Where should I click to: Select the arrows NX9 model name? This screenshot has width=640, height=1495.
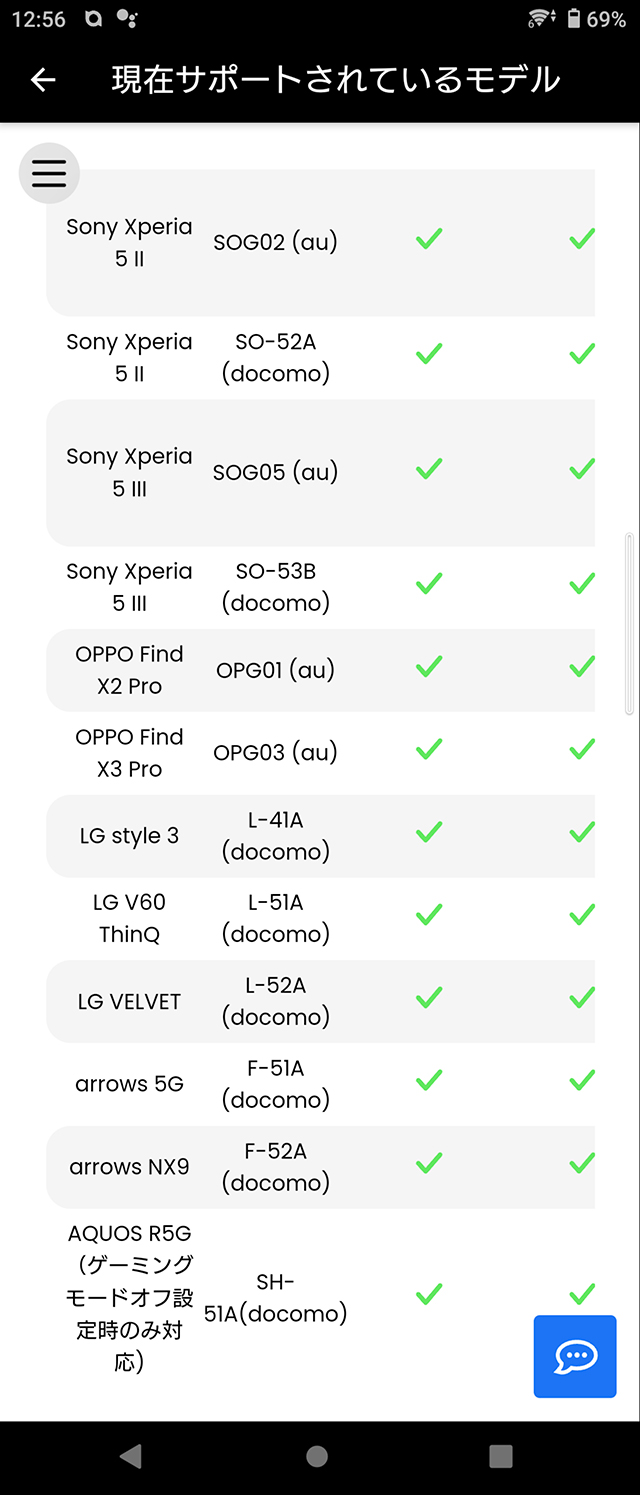coord(129,1167)
